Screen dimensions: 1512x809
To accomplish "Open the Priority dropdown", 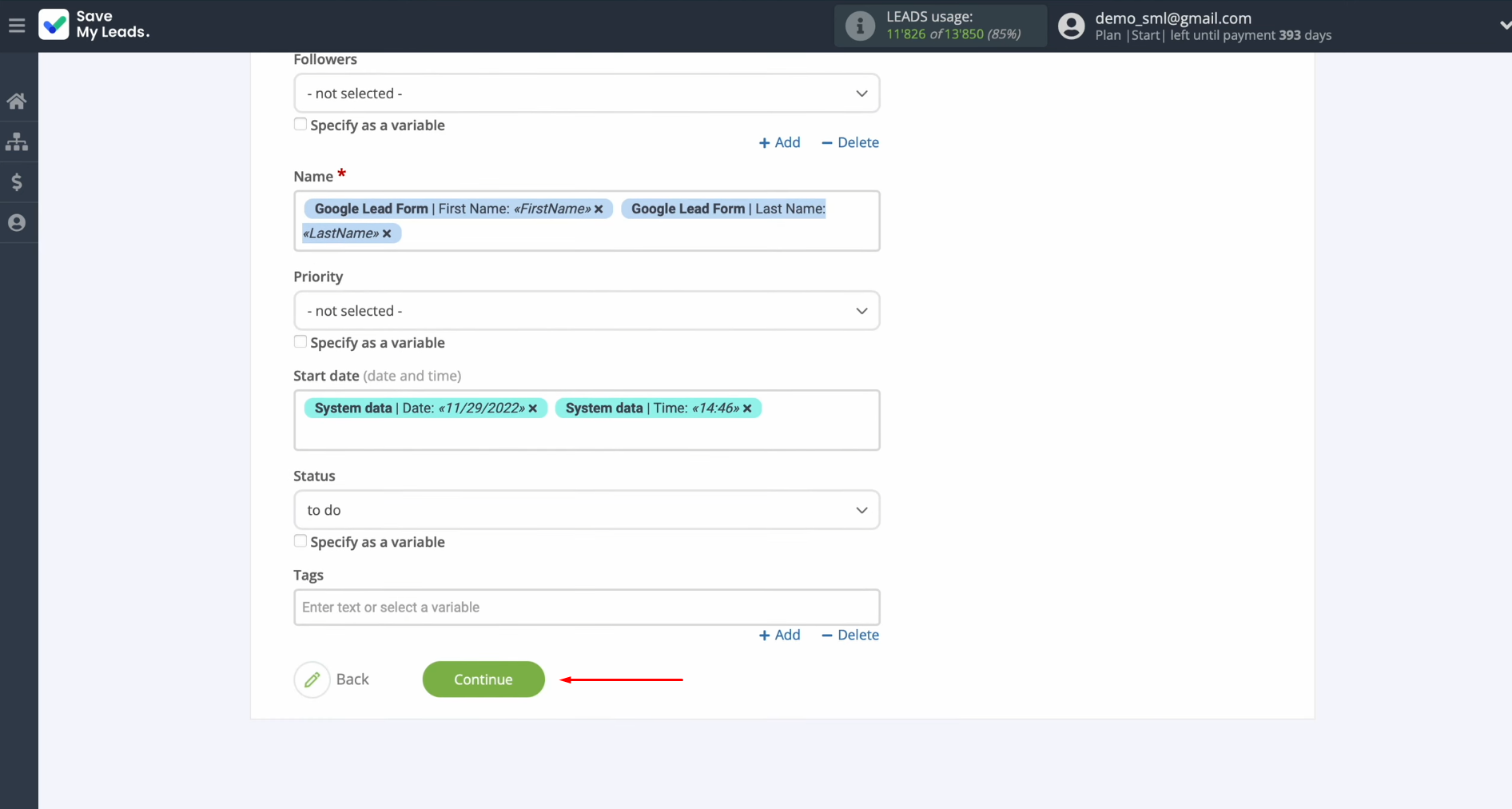I will coord(587,311).
